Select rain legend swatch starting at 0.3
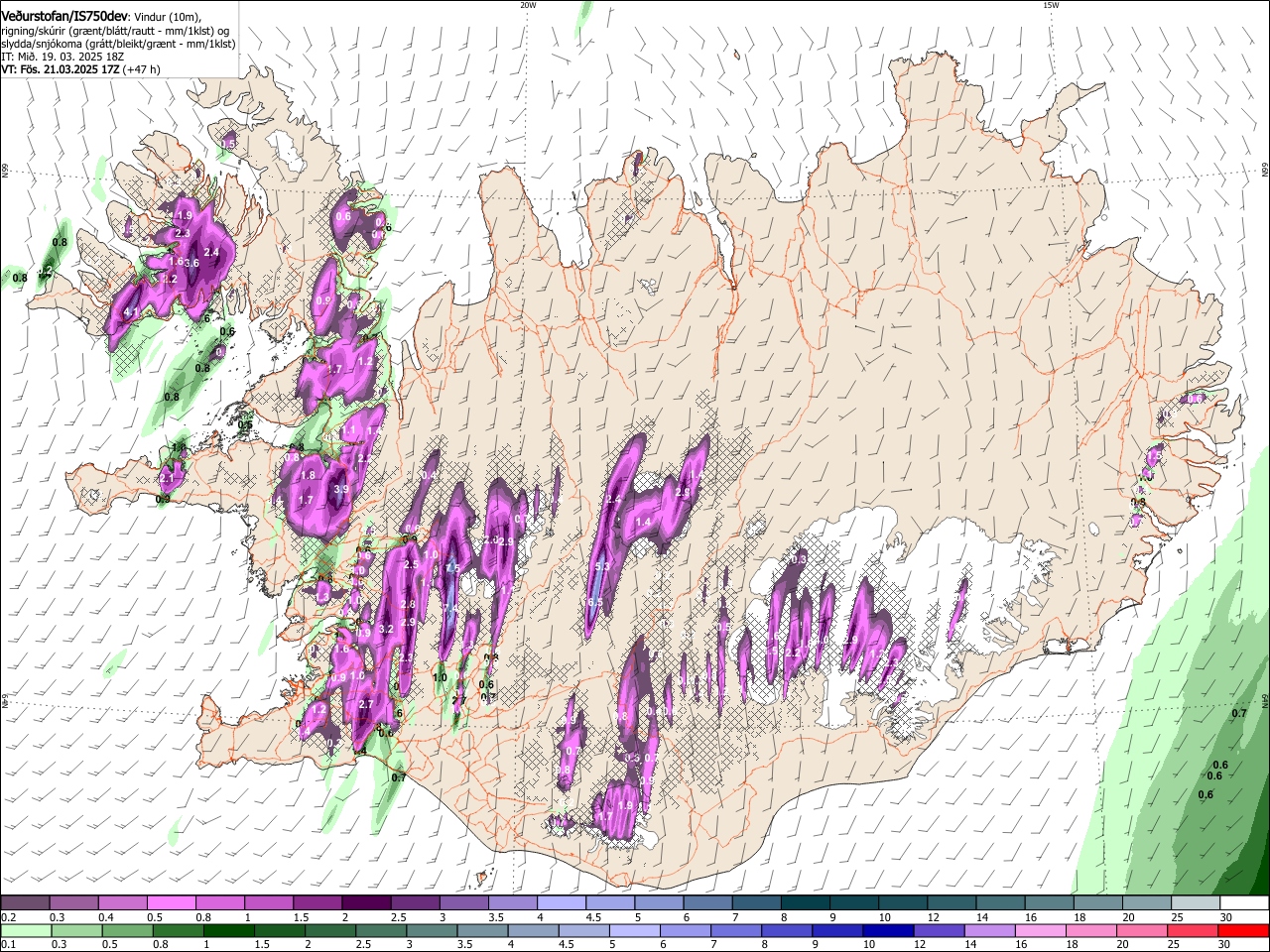The image size is (1270, 952). pos(76,930)
